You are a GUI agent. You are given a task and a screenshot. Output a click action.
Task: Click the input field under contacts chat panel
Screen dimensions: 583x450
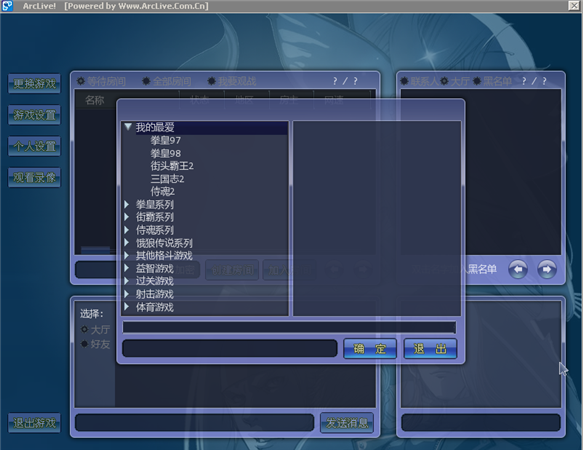tap(481, 423)
